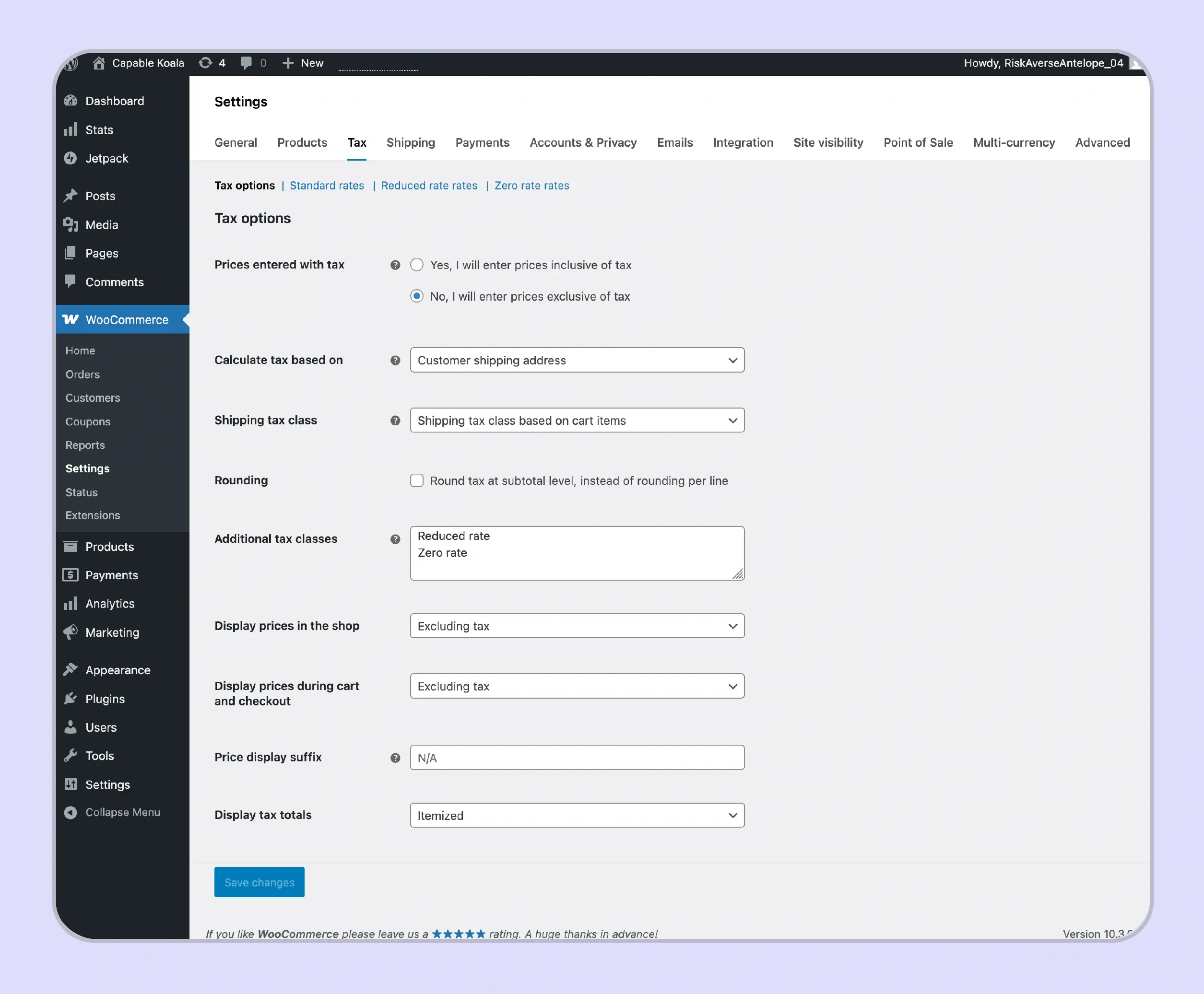
Task: Click the Analytics chart icon
Action: 71,604
